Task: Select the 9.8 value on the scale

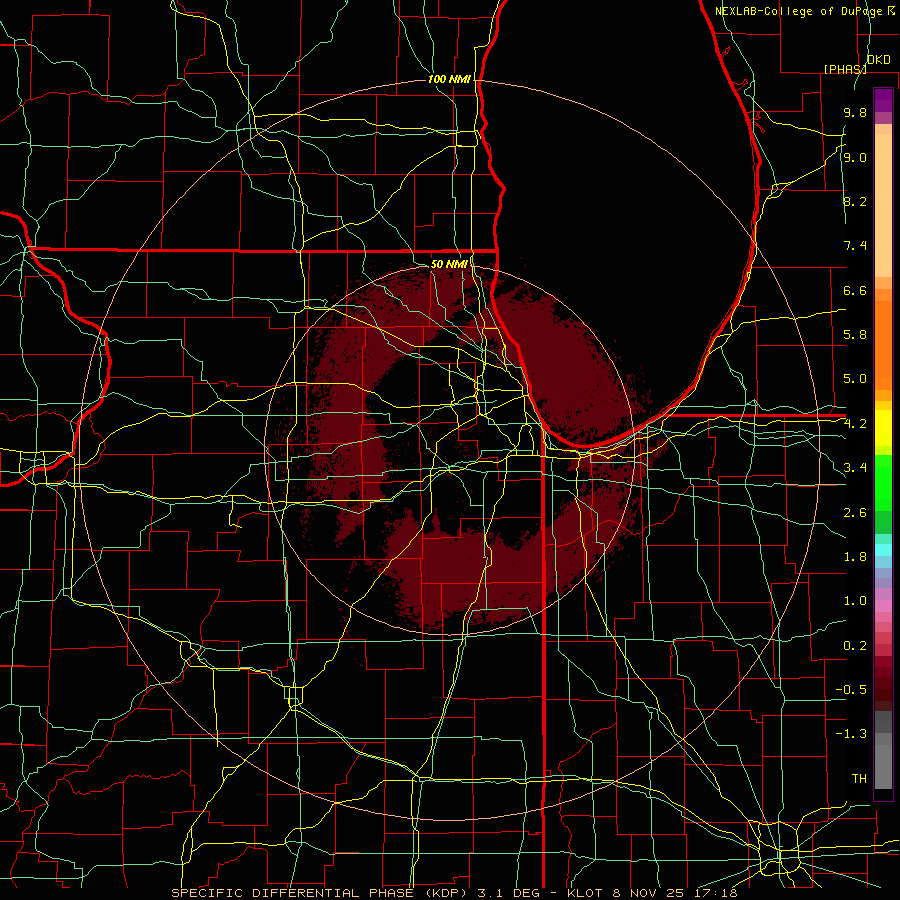Action: point(855,112)
